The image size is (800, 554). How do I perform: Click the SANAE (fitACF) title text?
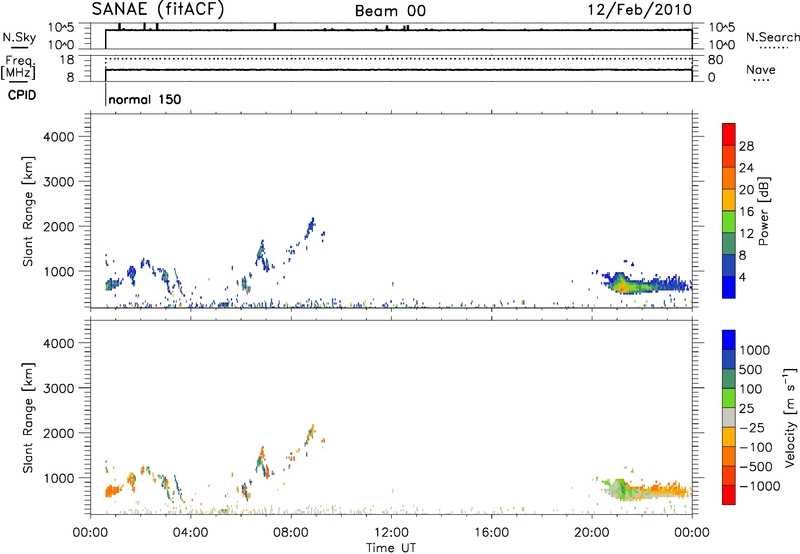[x=158, y=9]
